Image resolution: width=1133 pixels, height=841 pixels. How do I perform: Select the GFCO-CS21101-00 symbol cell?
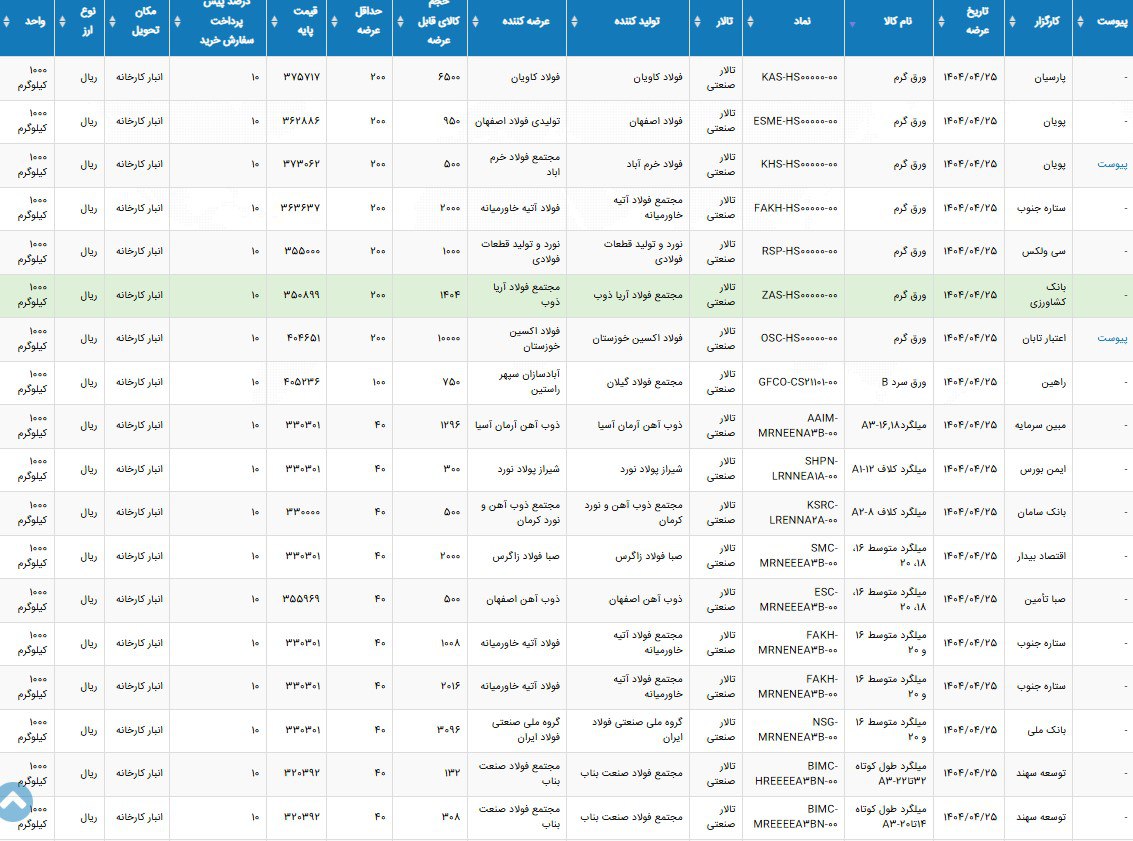[x=798, y=382]
